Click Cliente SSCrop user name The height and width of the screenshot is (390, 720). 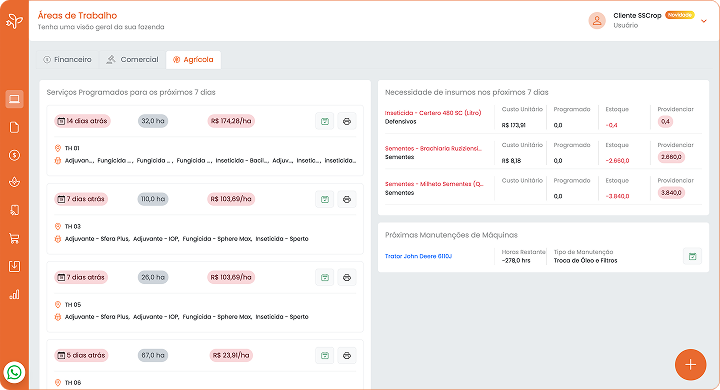coord(637,16)
